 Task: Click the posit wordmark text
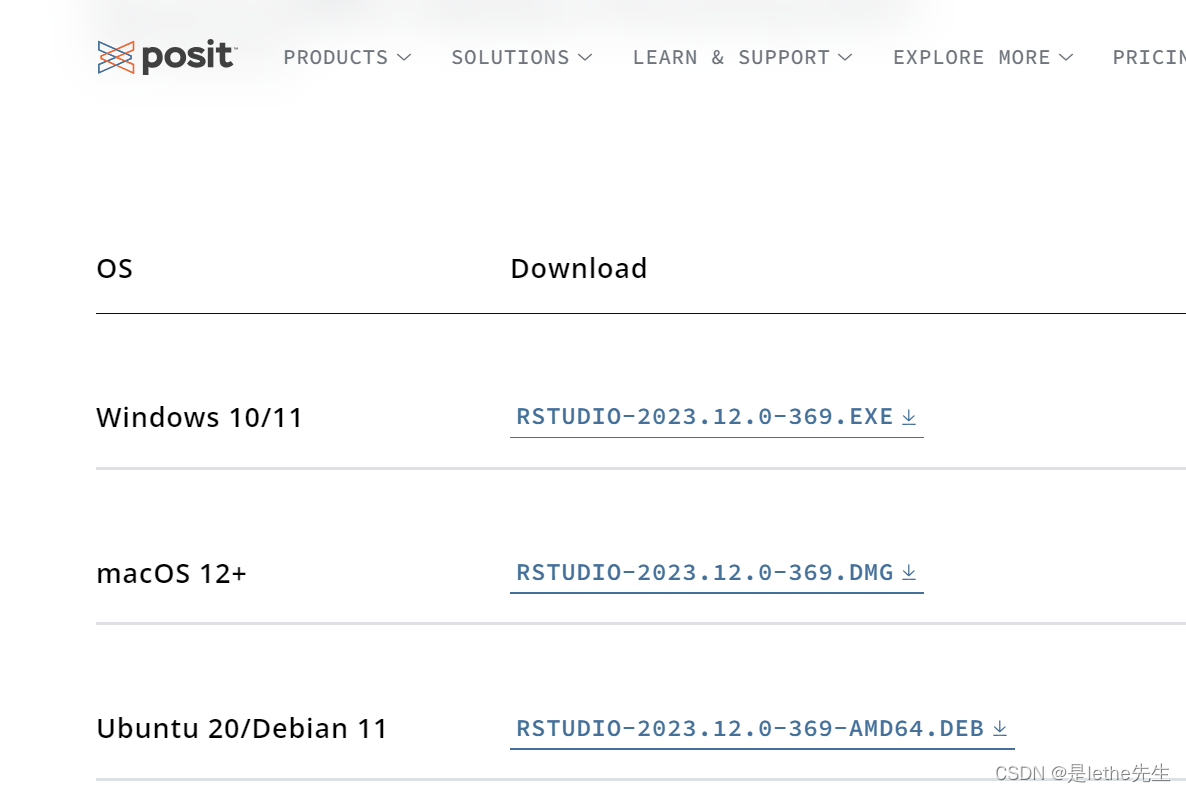coord(188,57)
